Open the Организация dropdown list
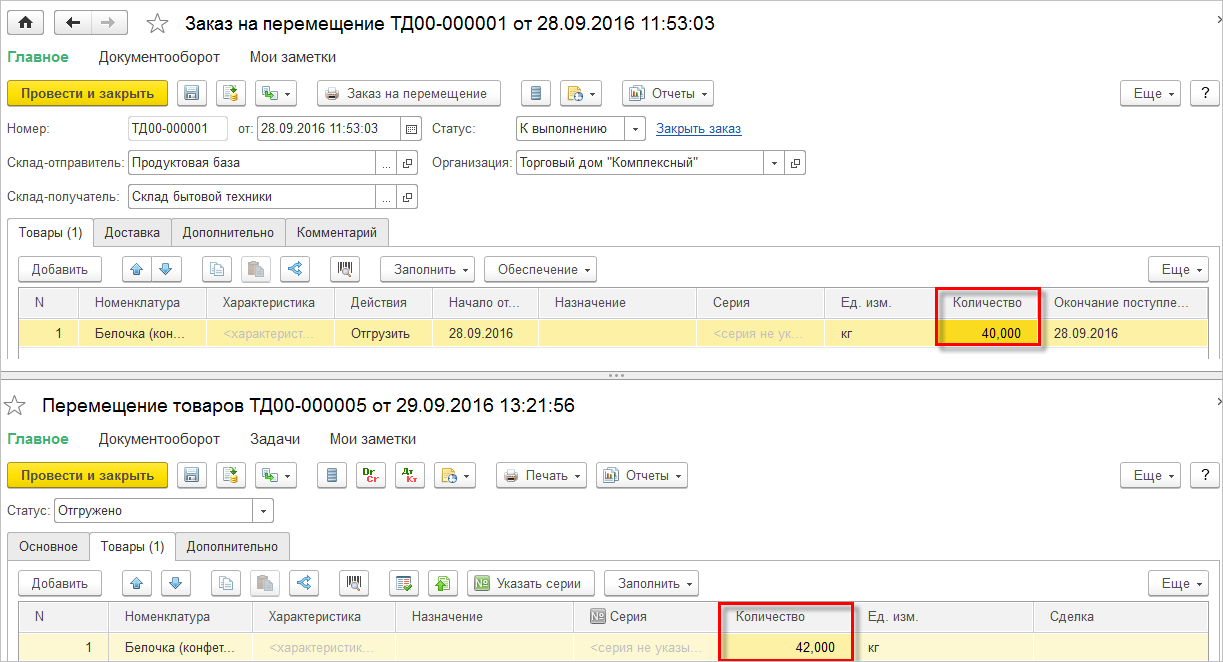The image size is (1223, 662). click(x=773, y=163)
